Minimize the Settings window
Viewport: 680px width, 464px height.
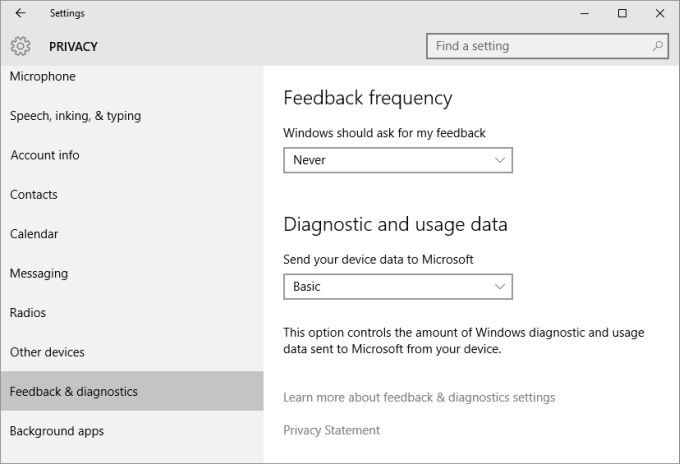pyautogui.click(x=585, y=13)
